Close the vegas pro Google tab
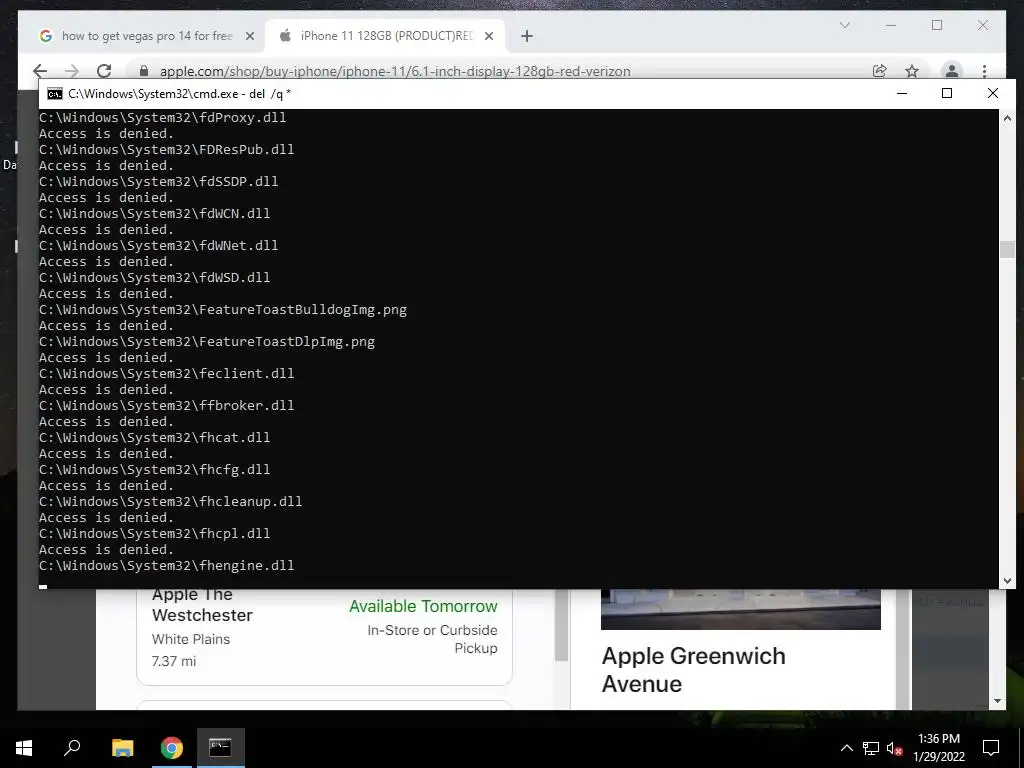 [x=249, y=37]
